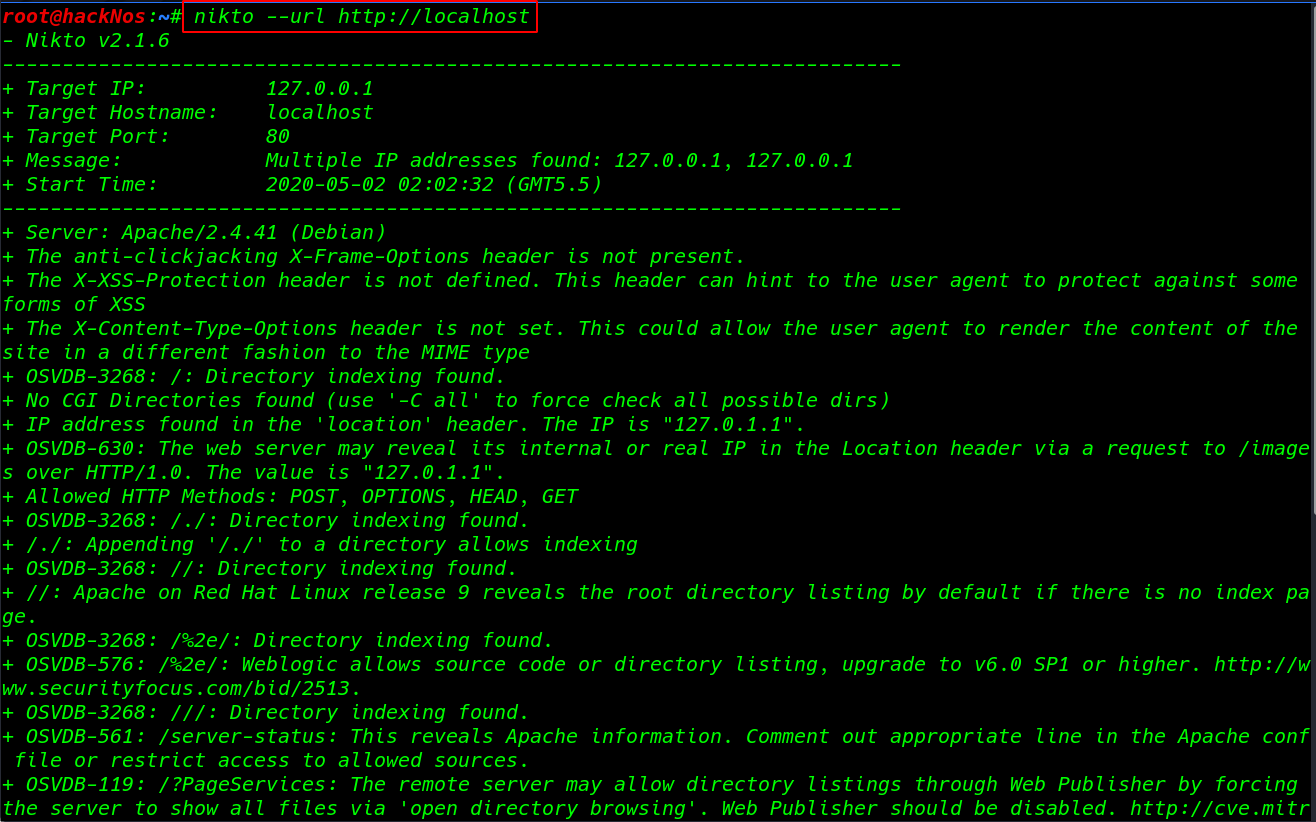
Task: Click the Target IP value 127.0.0.1
Action: tap(320, 88)
